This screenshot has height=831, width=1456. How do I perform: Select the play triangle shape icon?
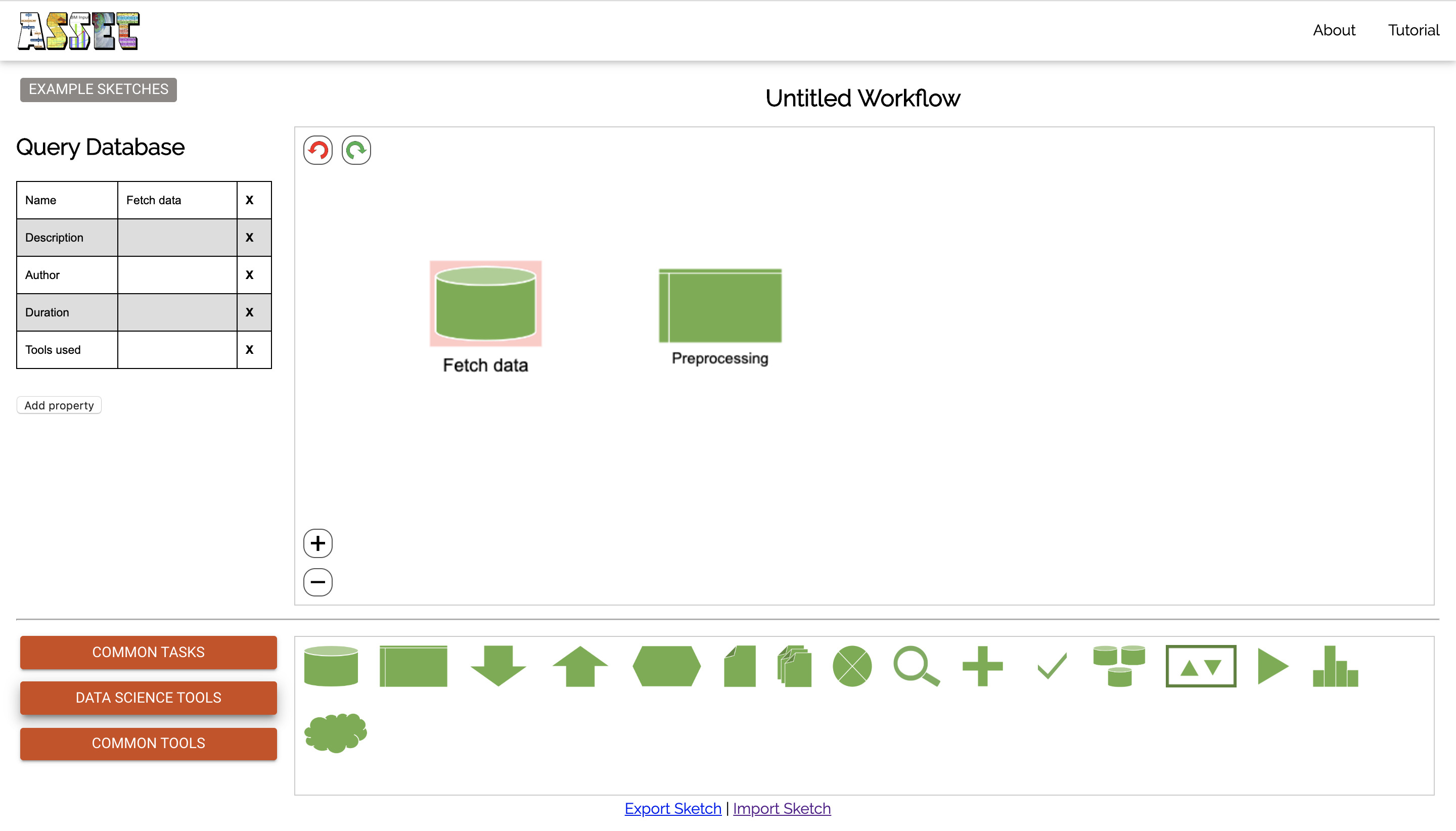pos(1271,666)
